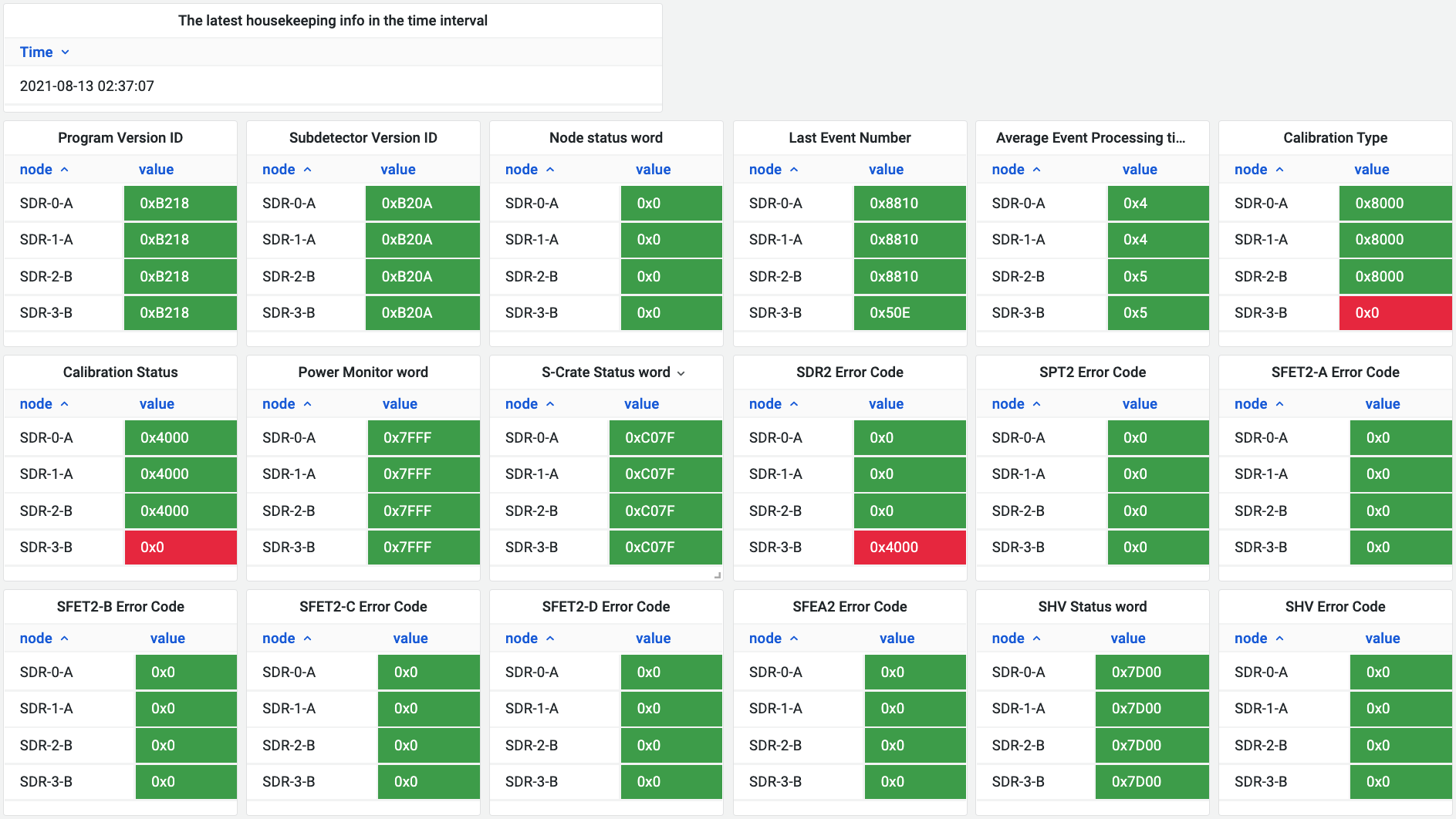This screenshot has height=819, width=1456.
Task: Click resize handle of S-Crate Status panel
Action: pyautogui.click(x=717, y=575)
